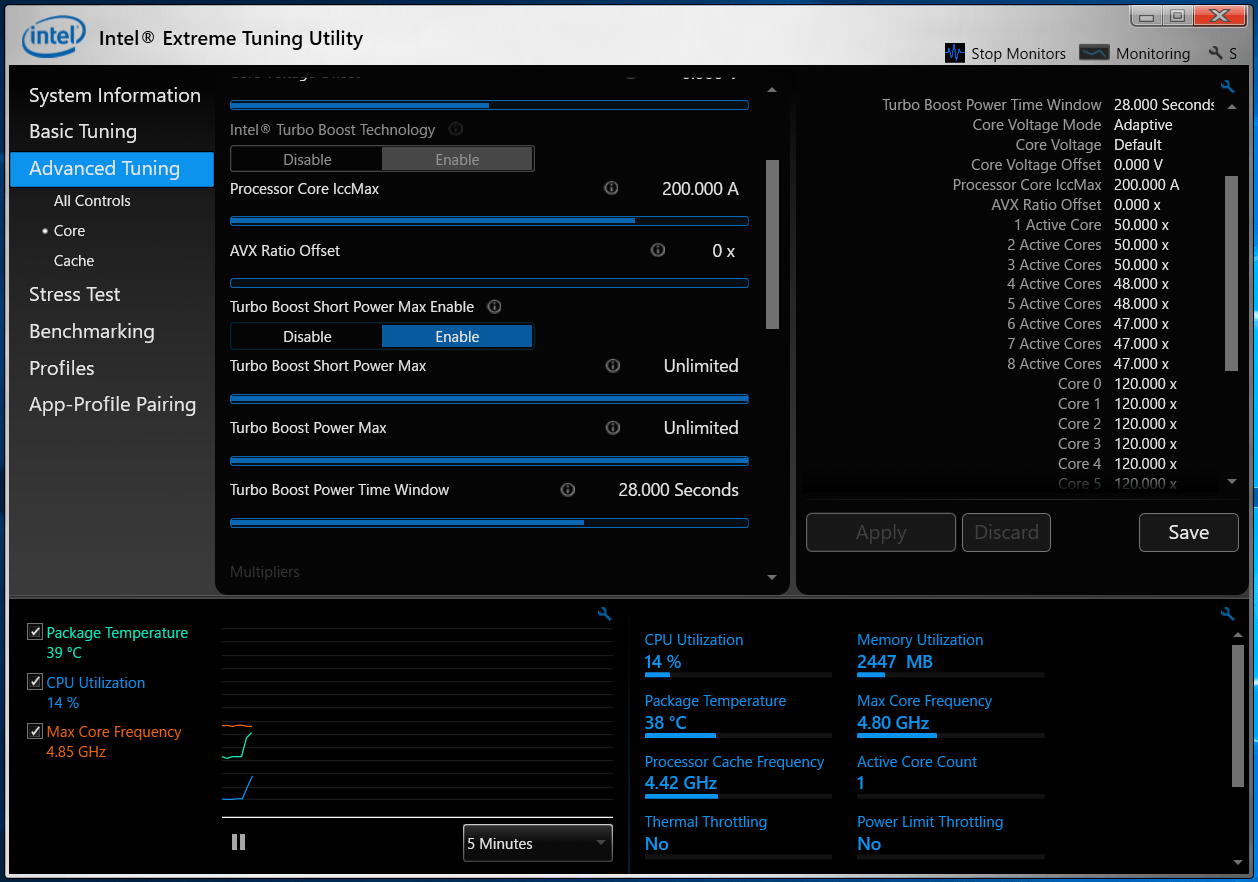Image resolution: width=1258 pixels, height=882 pixels.
Task: Disable Turbo Boost Short Power Max
Action: tap(307, 337)
